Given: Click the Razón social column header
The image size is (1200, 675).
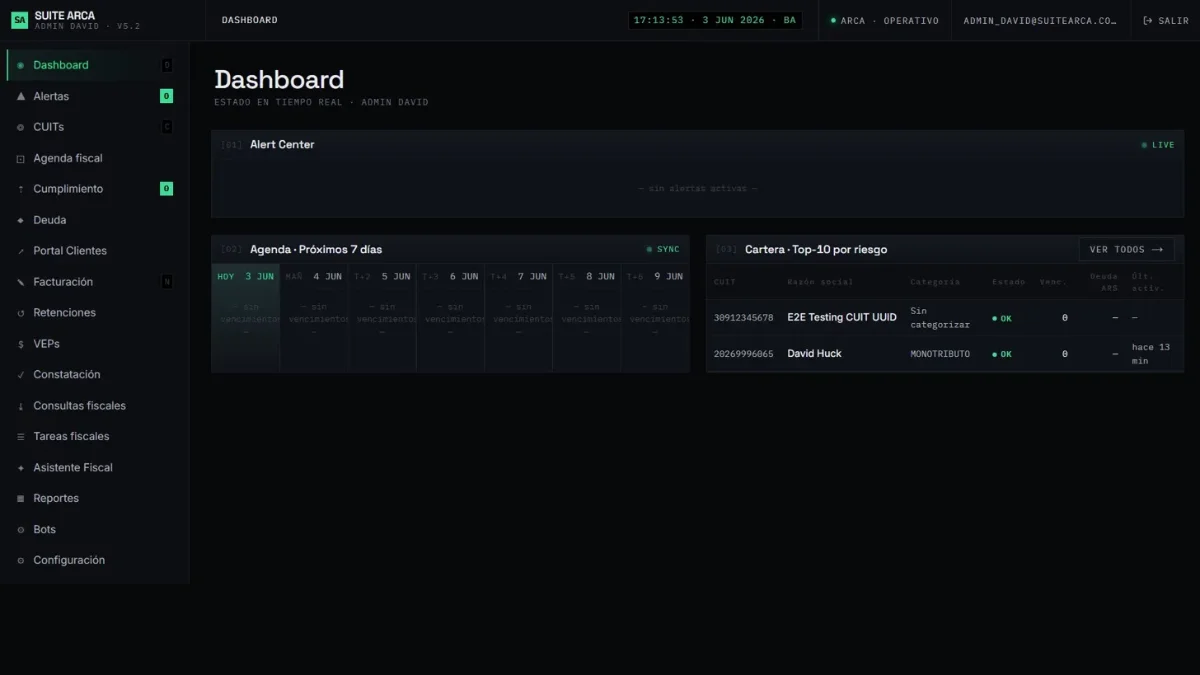Looking at the screenshot, I should [x=820, y=282].
